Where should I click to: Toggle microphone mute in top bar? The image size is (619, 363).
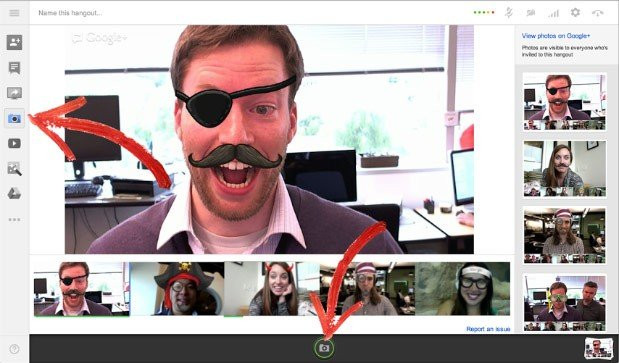[x=508, y=13]
